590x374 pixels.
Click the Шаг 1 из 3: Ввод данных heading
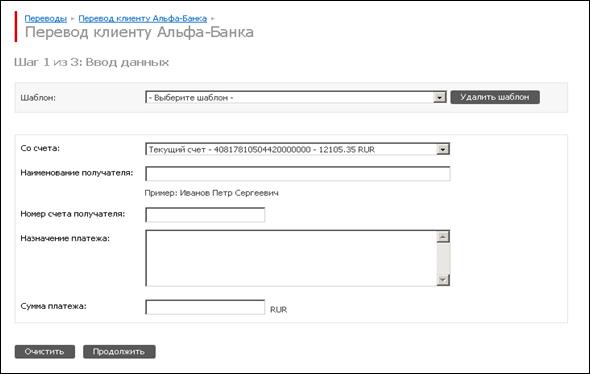point(91,62)
